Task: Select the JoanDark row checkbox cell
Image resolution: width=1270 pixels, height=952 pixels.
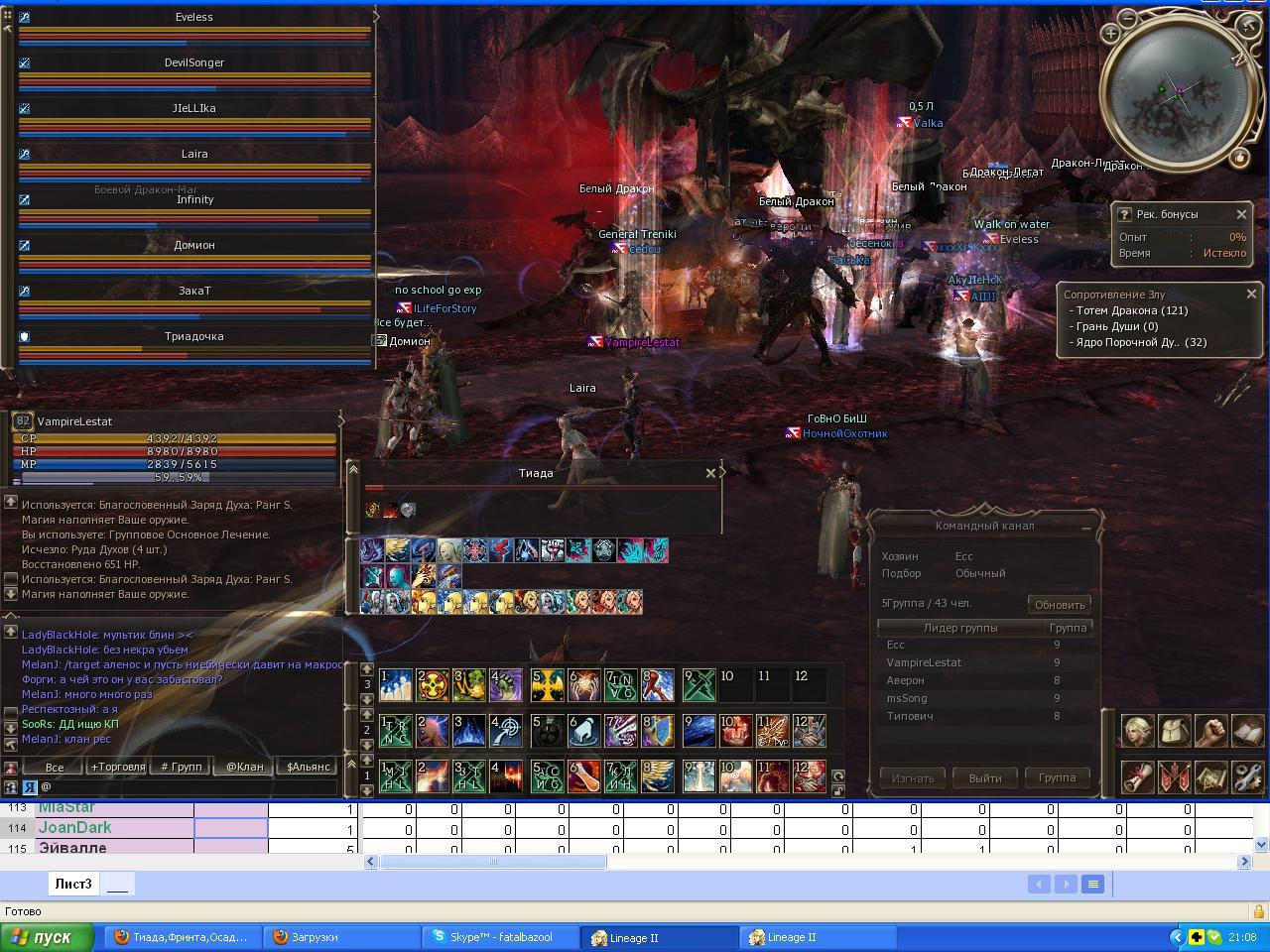Action: [x=231, y=828]
